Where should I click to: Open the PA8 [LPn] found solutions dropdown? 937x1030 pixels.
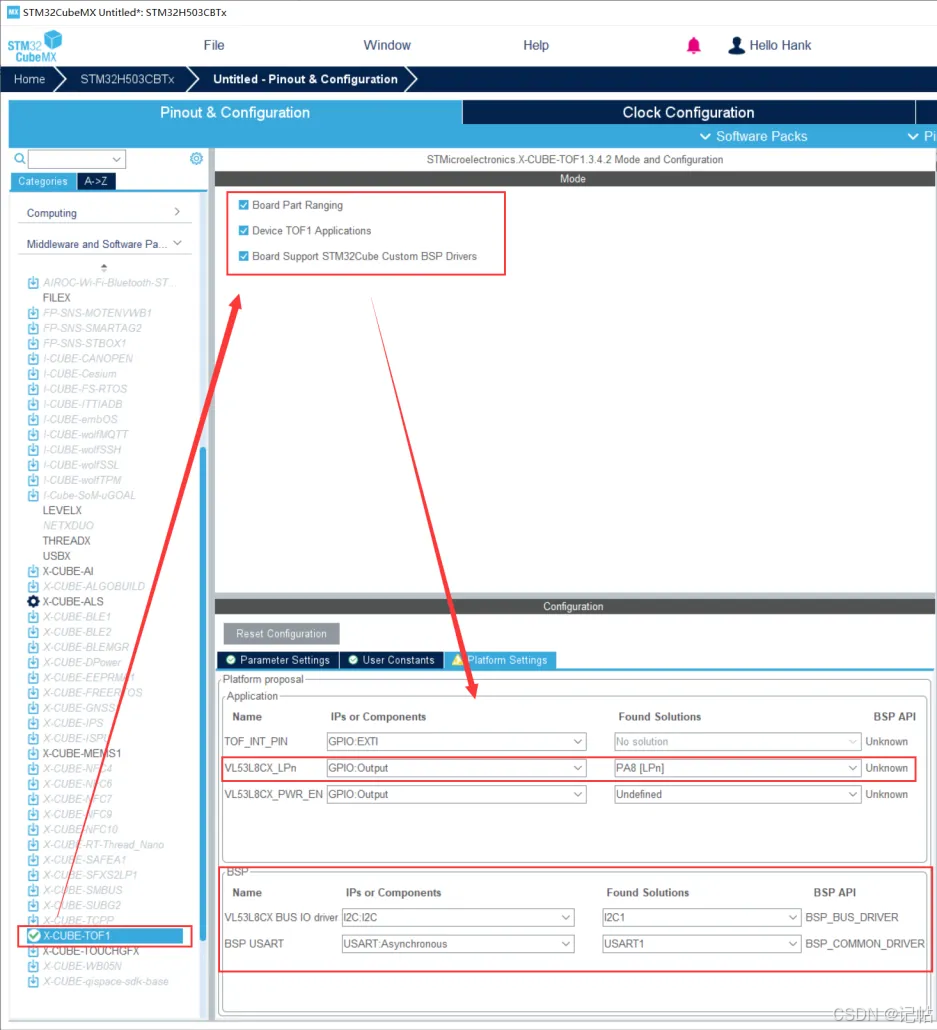point(737,768)
